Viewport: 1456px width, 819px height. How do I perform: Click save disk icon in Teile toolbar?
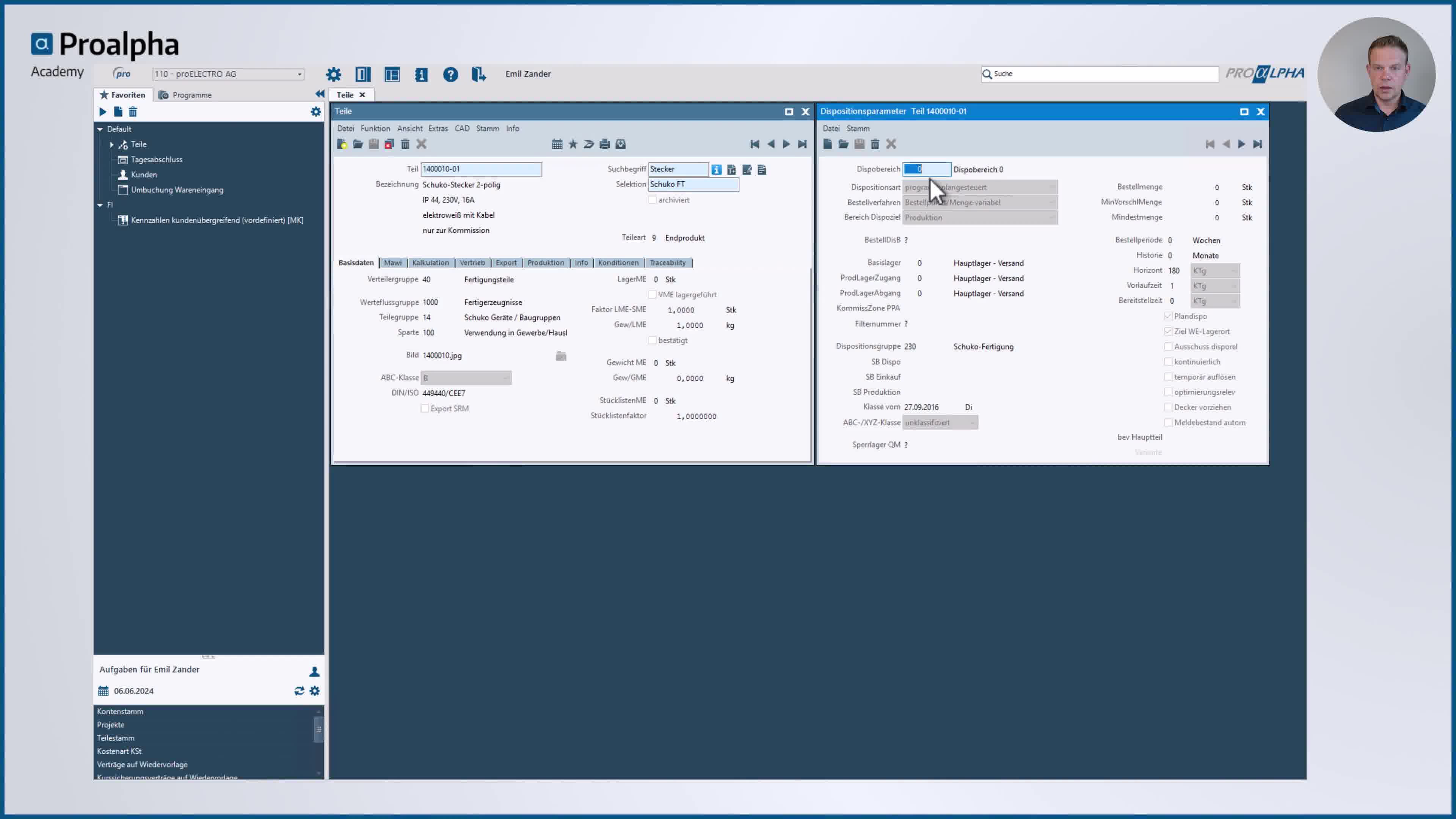pos(373,144)
